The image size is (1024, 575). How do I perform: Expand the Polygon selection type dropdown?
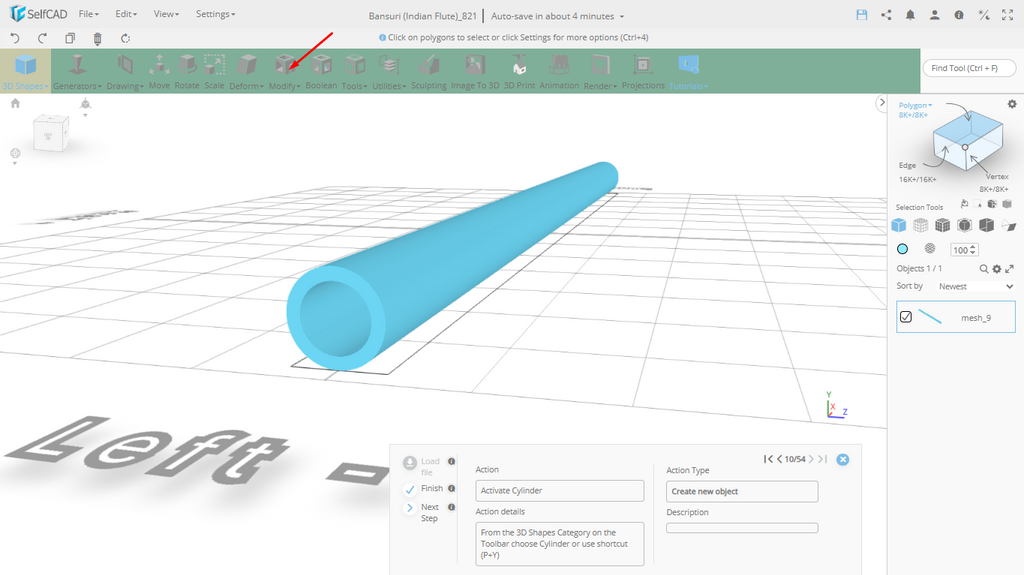915,105
